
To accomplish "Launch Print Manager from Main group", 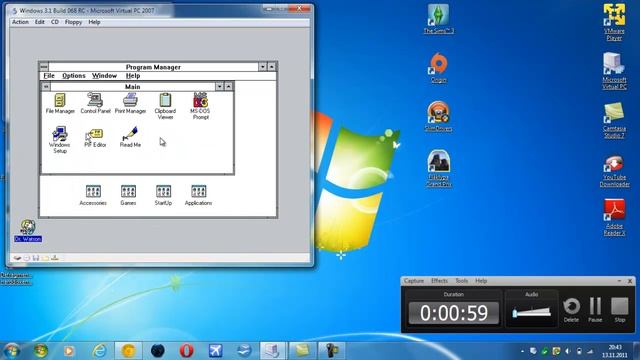I will pos(130,103).
